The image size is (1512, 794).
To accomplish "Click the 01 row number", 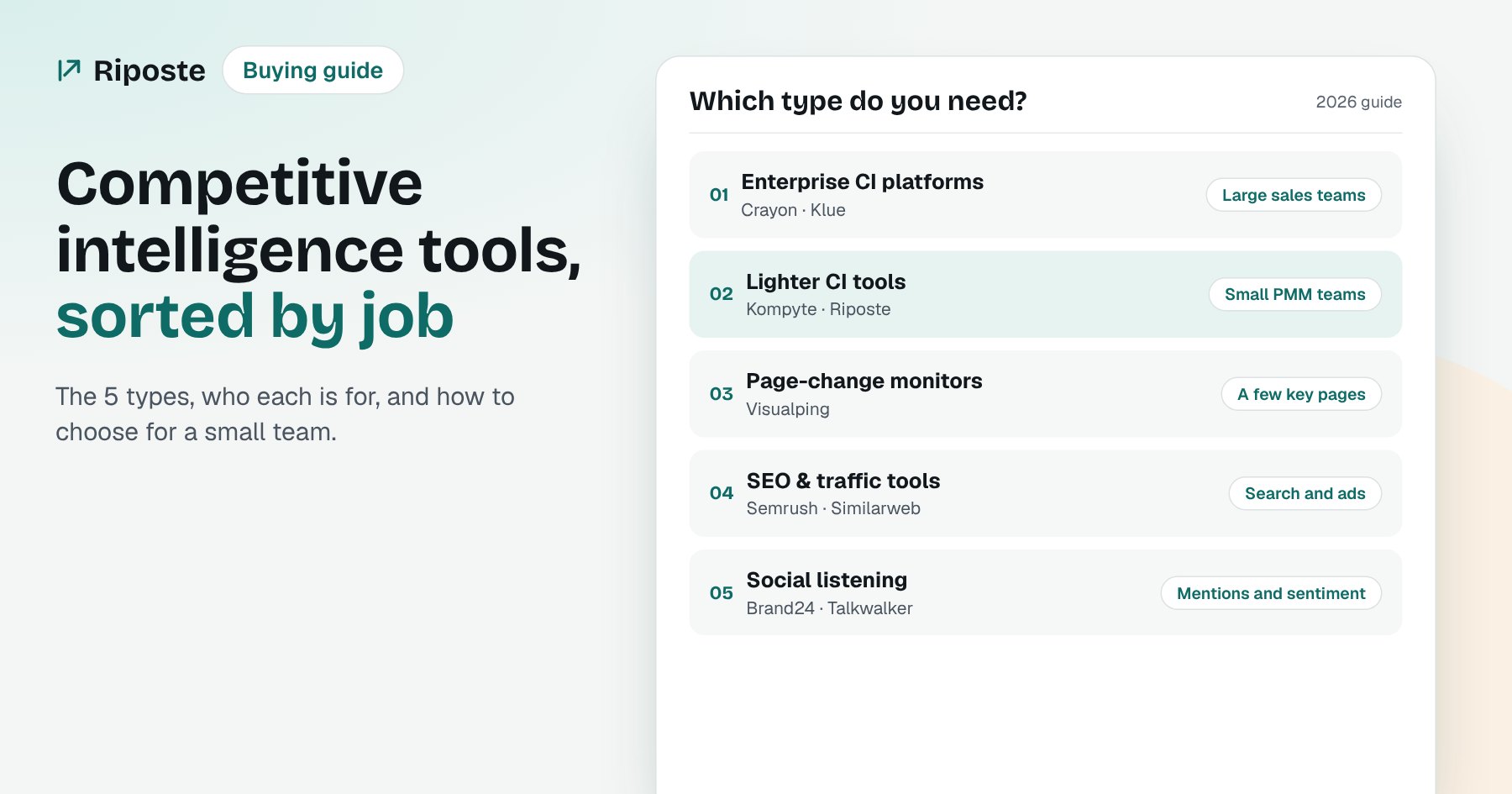I will [719, 195].
